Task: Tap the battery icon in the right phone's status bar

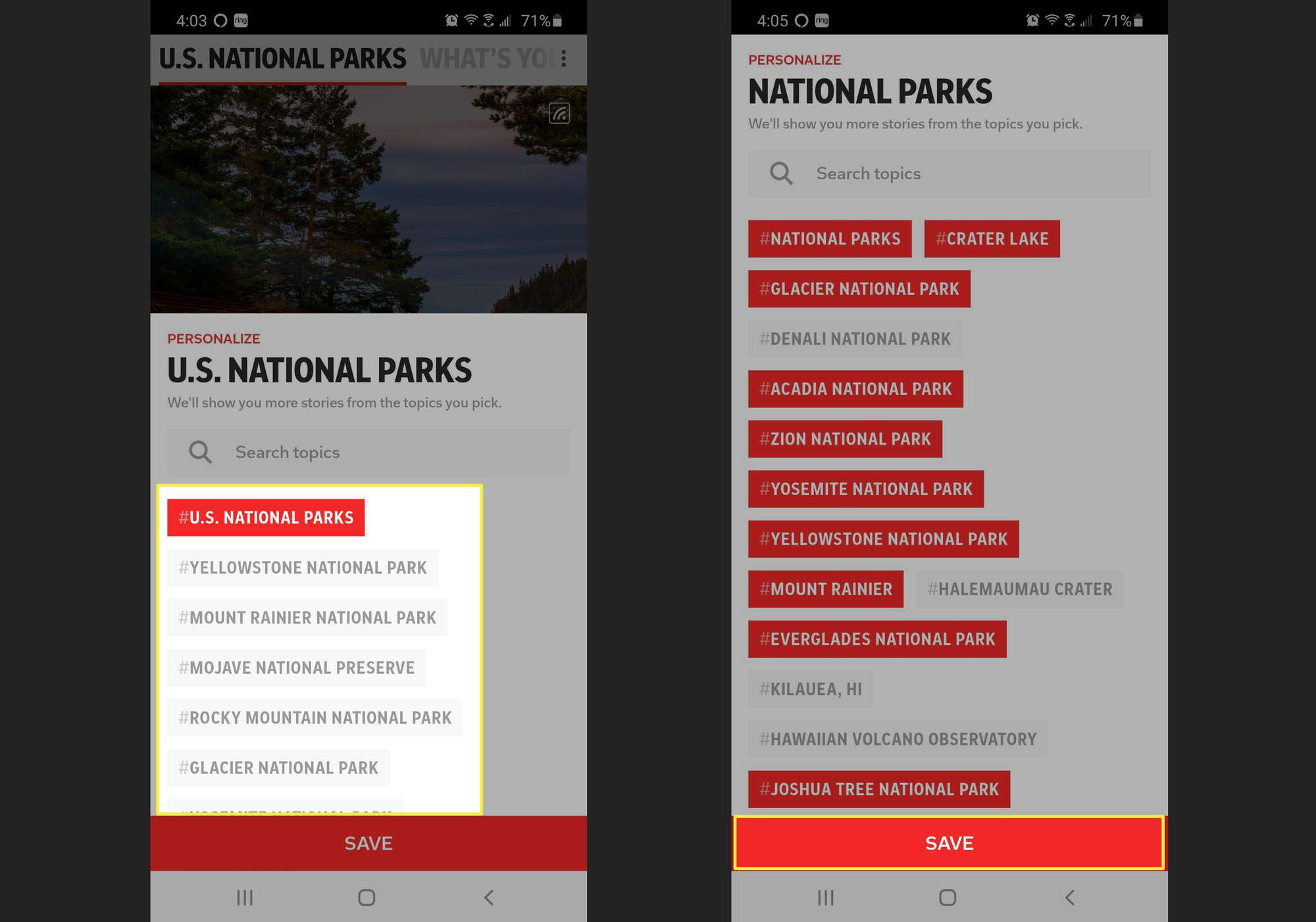Action: (x=1138, y=20)
